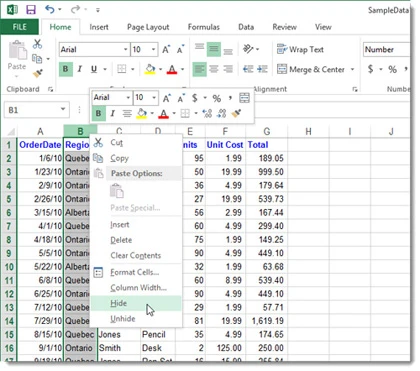Open the mini toolbar font size dropdown

pos(154,98)
